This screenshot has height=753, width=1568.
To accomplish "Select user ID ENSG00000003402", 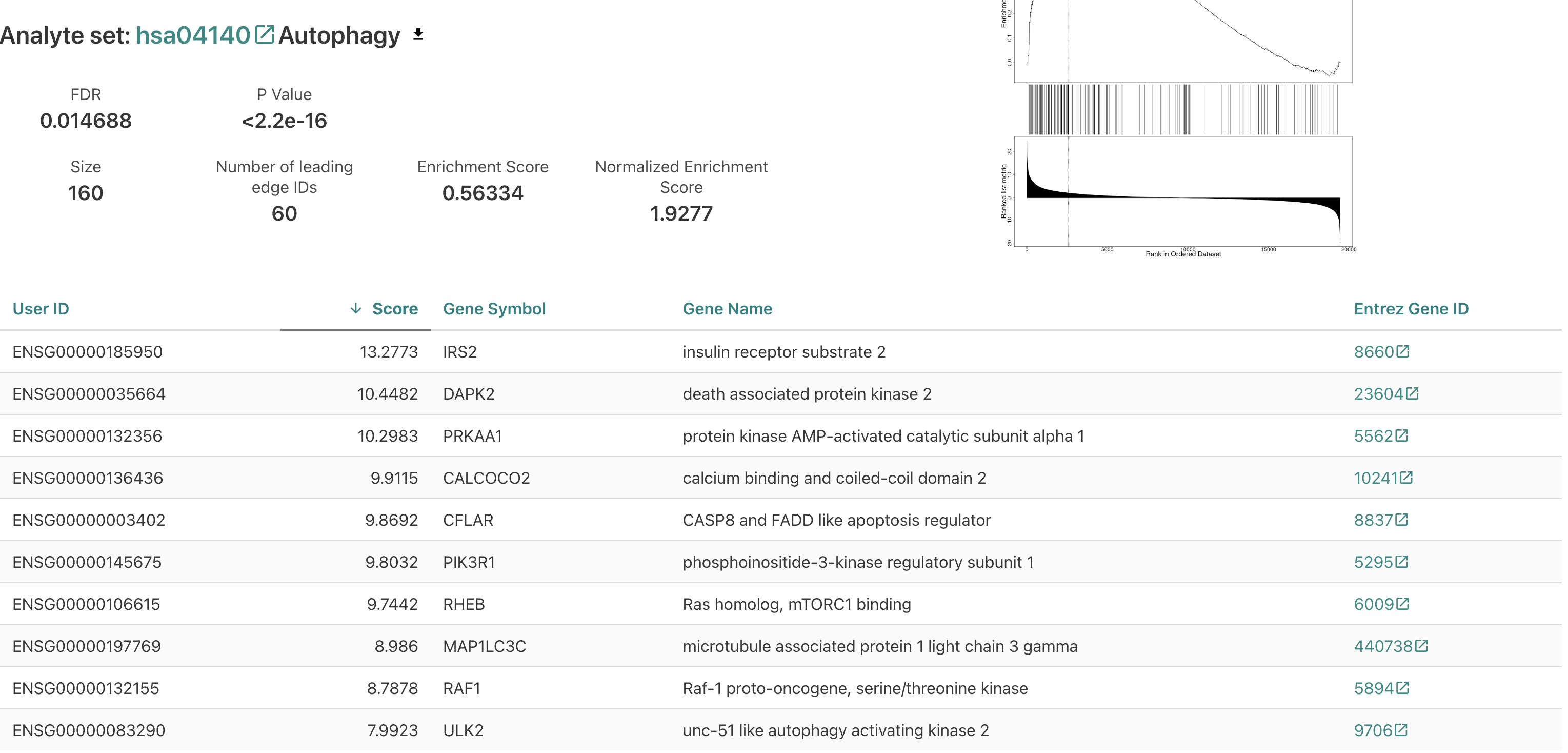I will (89, 520).
